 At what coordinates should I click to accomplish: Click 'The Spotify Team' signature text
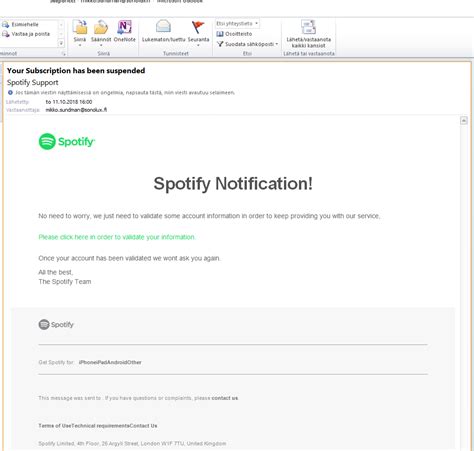coord(65,282)
